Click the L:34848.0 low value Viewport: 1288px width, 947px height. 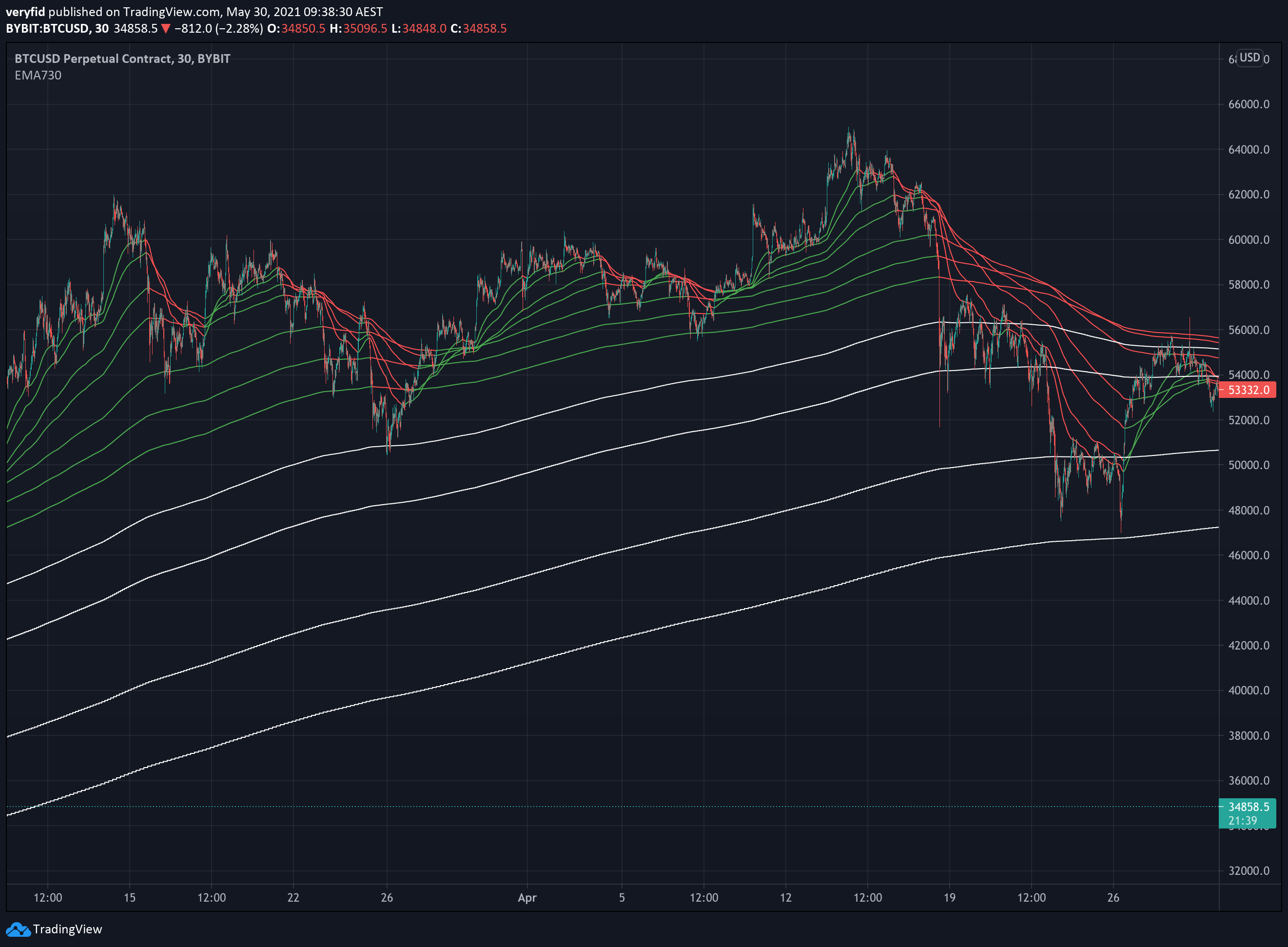[419, 29]
